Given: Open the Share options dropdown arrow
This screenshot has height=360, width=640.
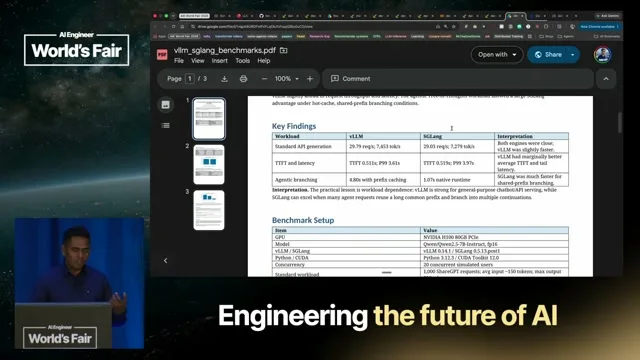Looking at the screenshot, I should point(573,55).
